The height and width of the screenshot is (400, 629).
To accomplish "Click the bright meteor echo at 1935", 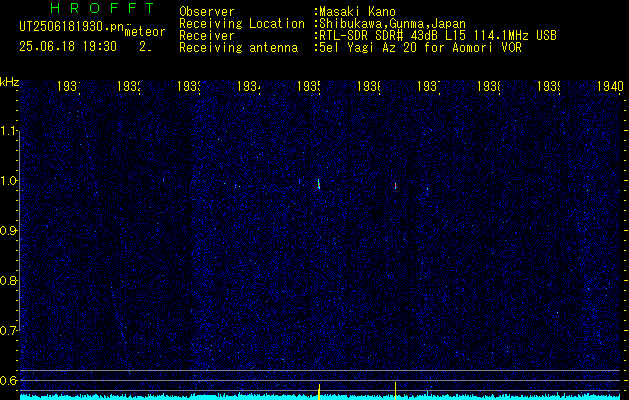I will click(x=319, y=184).
